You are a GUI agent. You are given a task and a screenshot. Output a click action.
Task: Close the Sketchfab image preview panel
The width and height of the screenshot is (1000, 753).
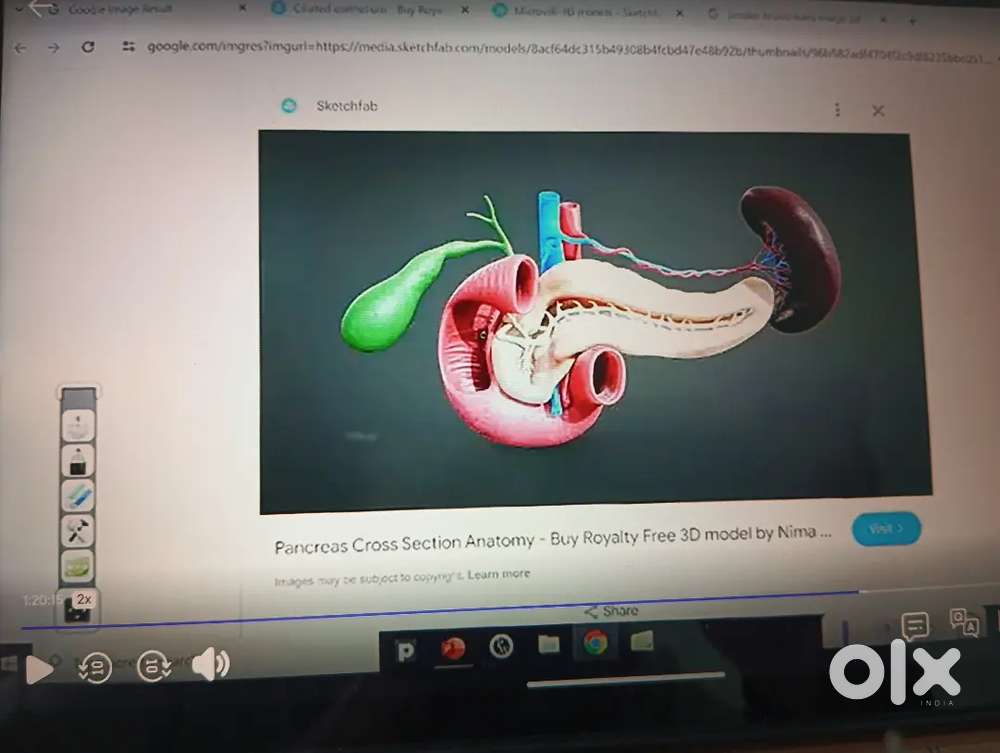coord(878,110)
